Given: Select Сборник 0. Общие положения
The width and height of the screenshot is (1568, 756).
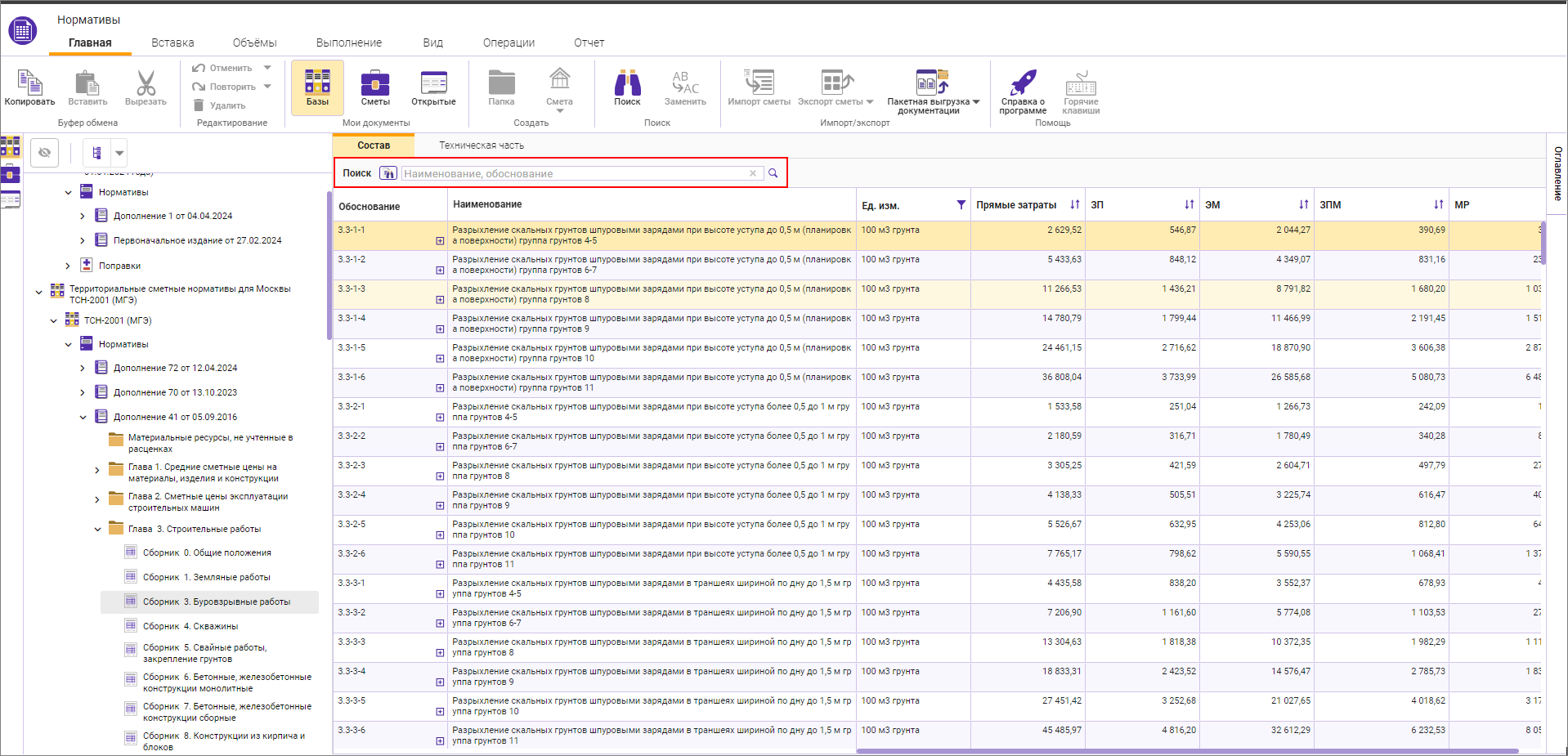Looking at the screenshot, I should (207, 552).
